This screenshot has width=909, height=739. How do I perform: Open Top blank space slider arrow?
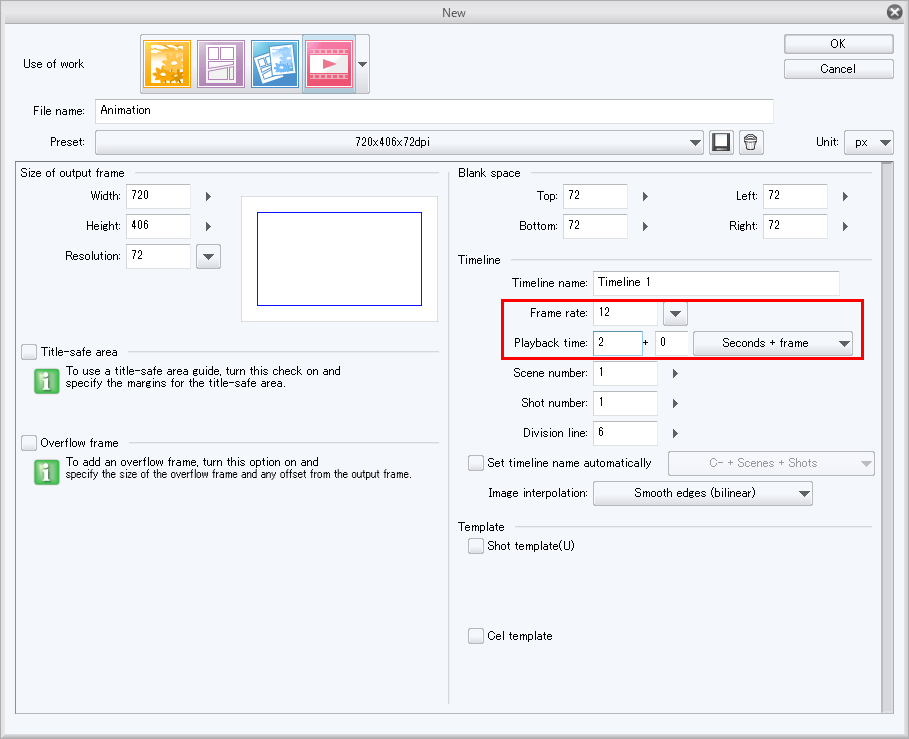(645, 196)
